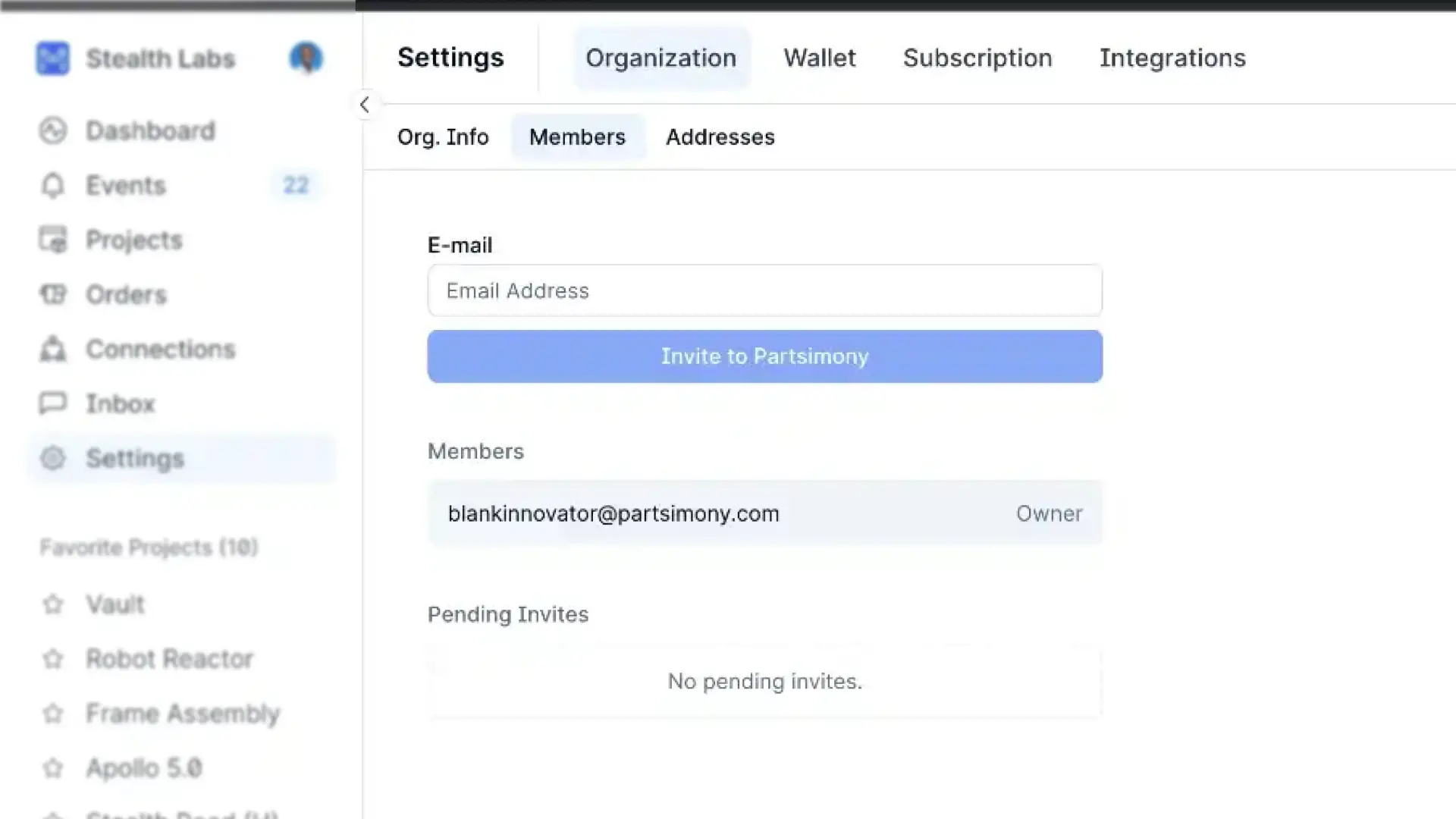The width and height of the screenshot is (1456, 819).
Task: Click the Stealth Labs organization name
Action: pos(161,58)
